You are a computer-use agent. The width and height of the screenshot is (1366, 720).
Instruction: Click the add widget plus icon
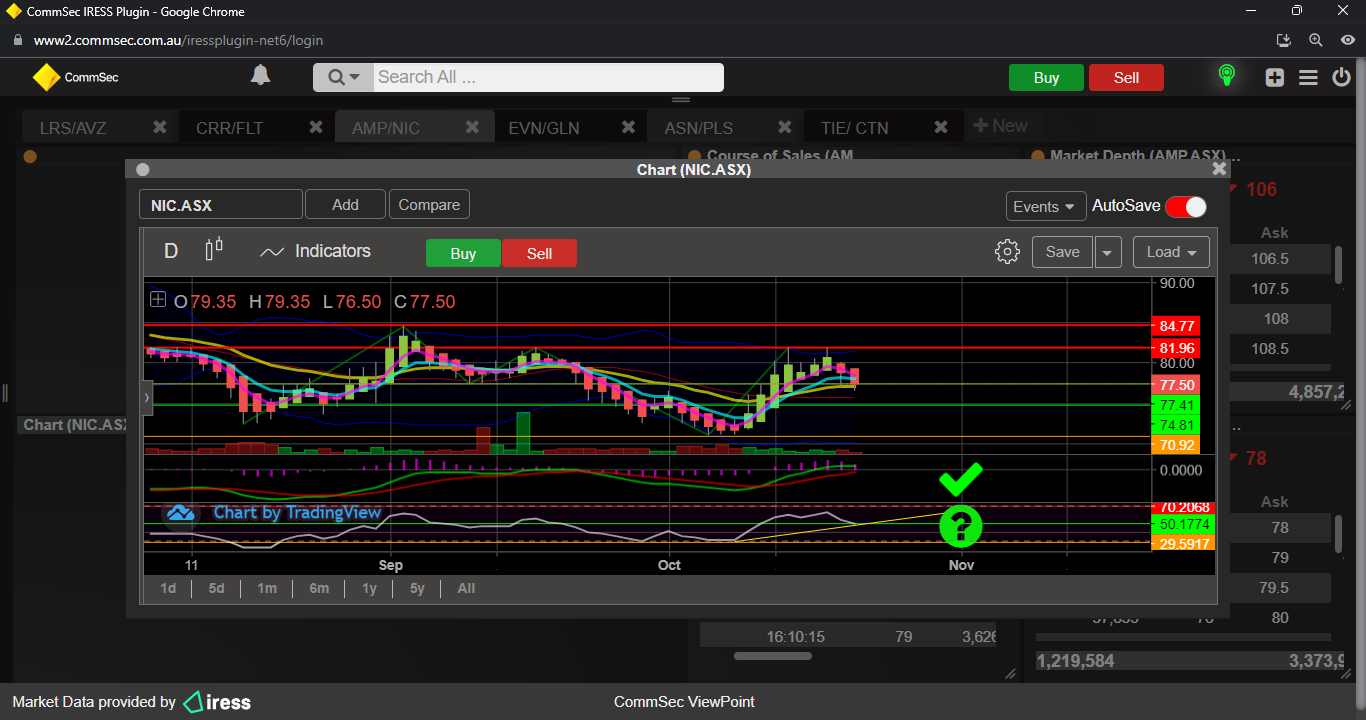[x=1274, y=77]
